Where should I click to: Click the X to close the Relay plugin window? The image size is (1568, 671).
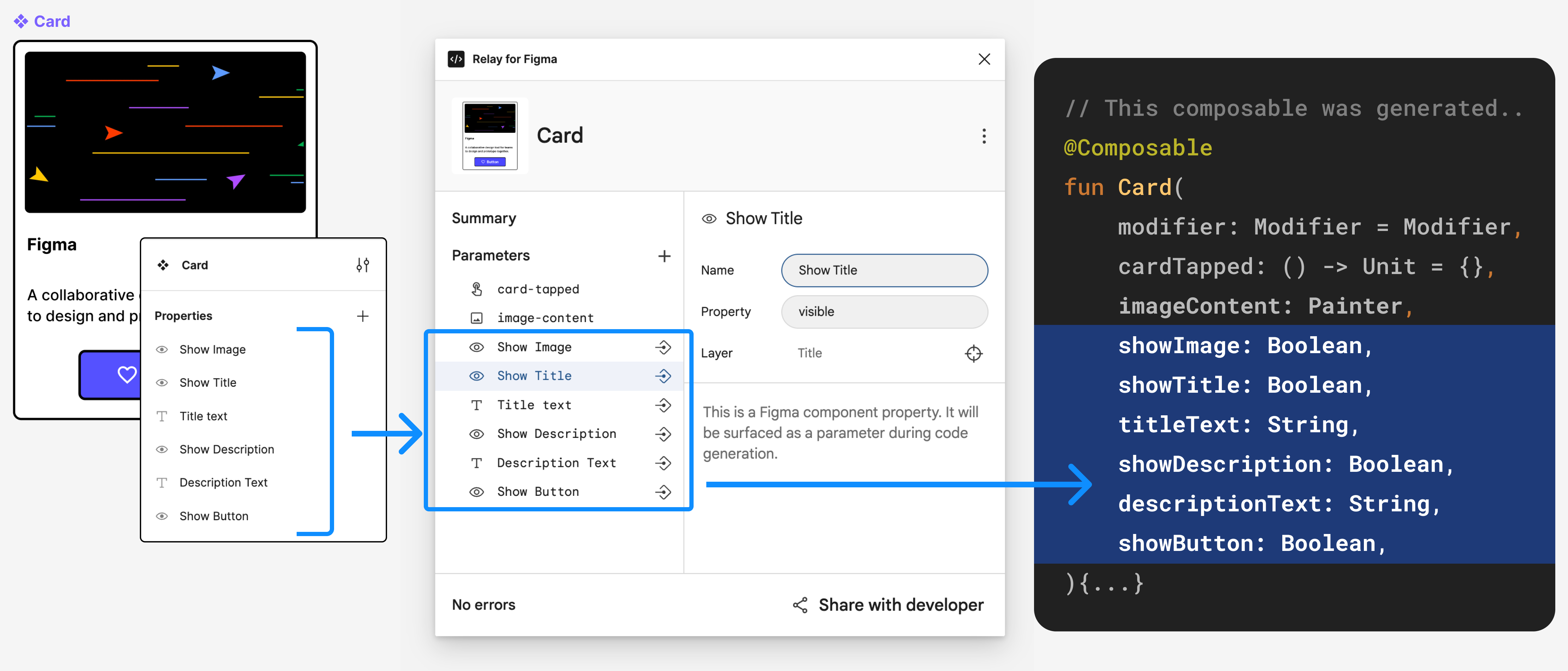click(x=984, y=59)
